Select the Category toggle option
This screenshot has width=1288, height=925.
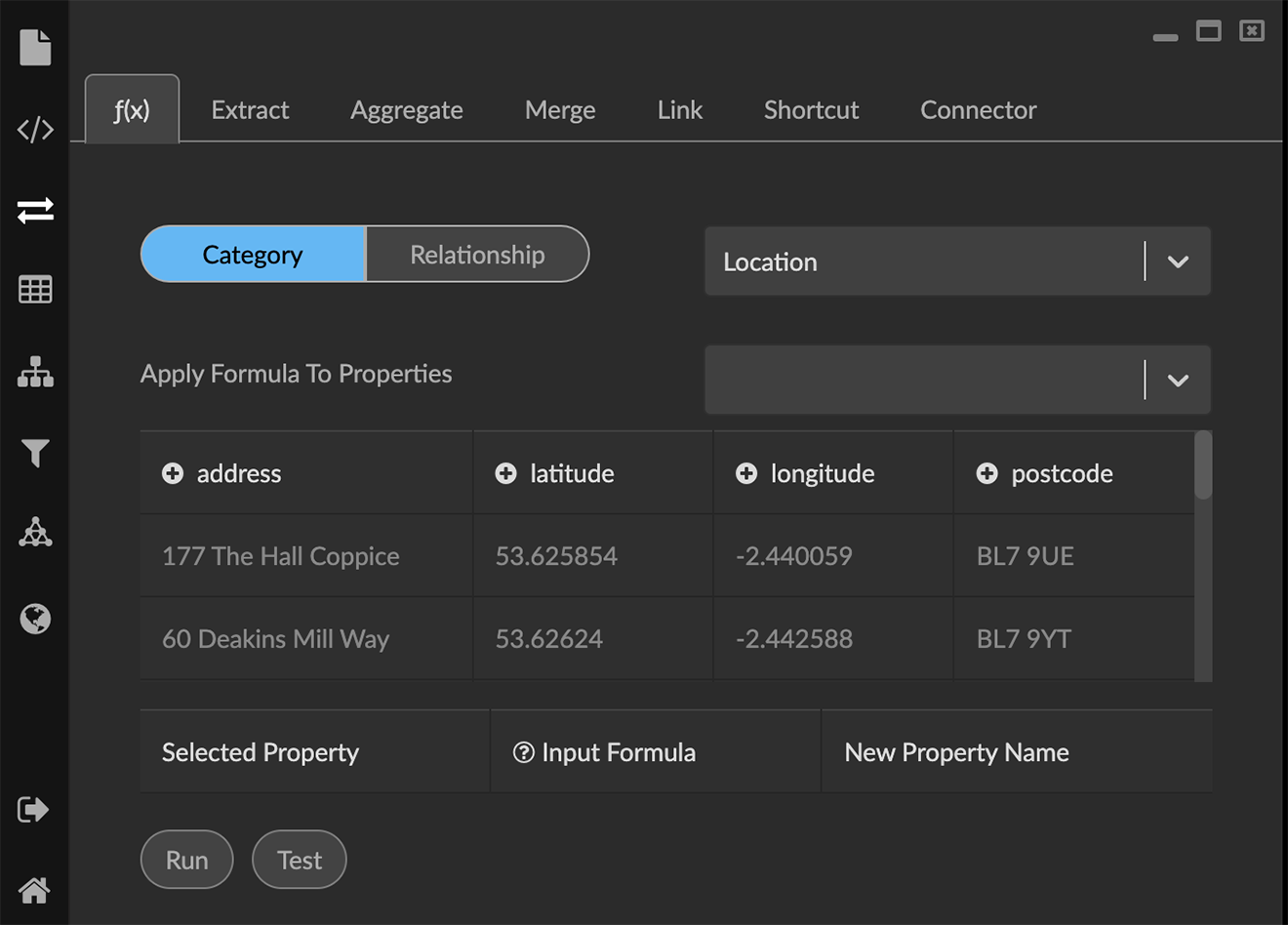253,255
